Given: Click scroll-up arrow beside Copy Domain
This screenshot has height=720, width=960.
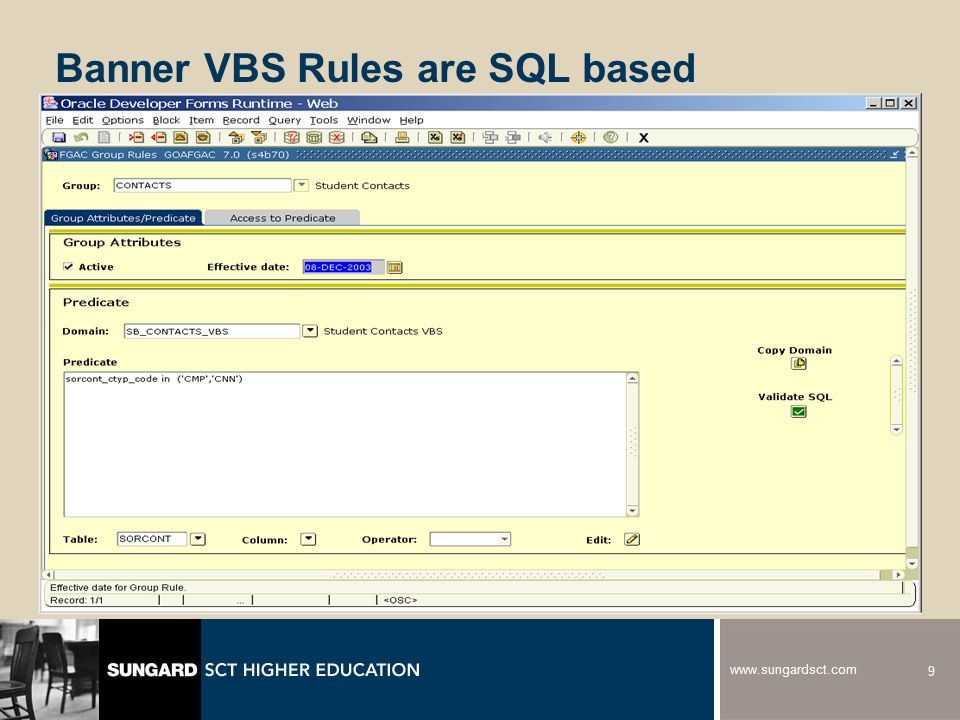Looking at the screenshot, I should [896, 361].
